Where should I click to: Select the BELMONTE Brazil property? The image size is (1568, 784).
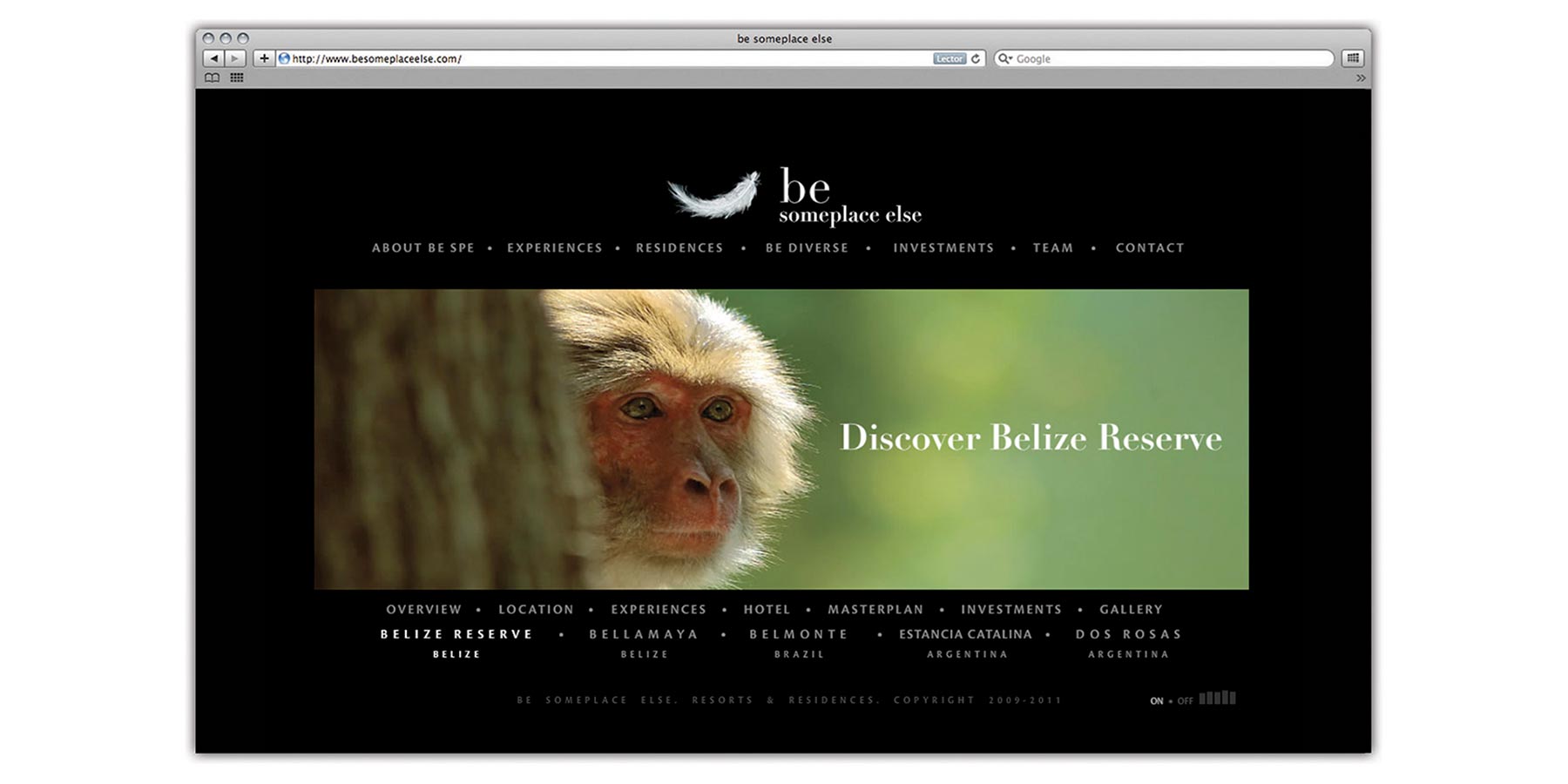799,635
